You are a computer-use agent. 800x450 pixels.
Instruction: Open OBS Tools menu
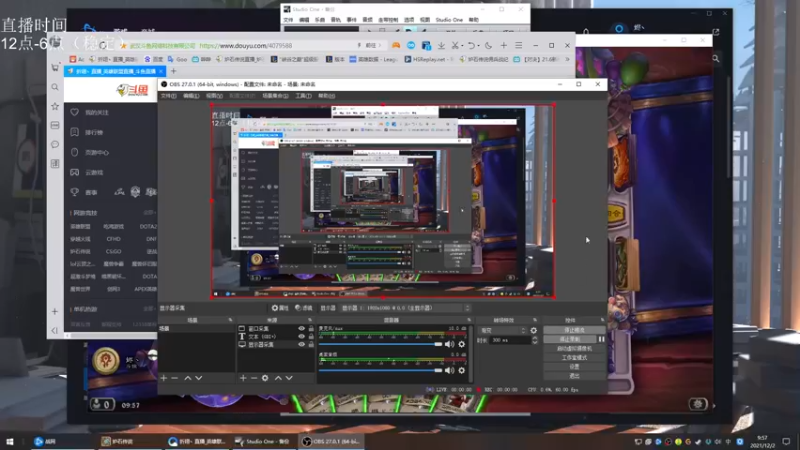coord(303,96)
